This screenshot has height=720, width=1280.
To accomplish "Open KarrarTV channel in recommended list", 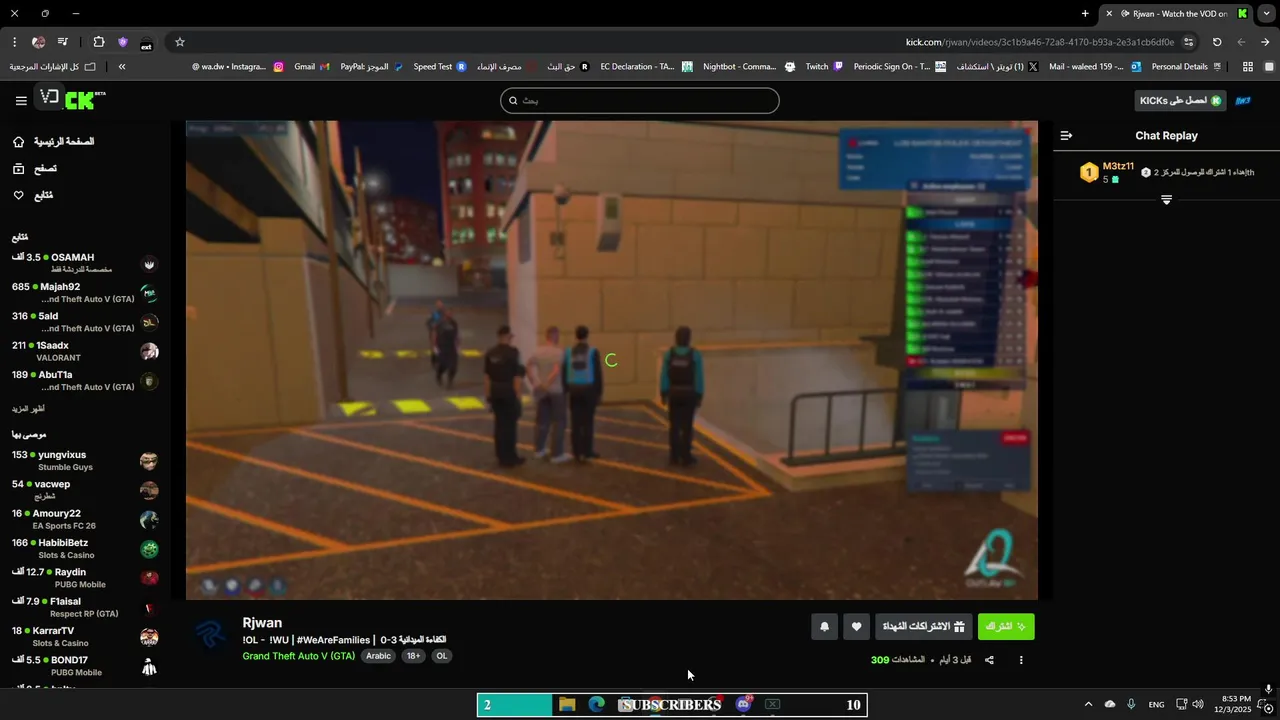I will coord(85,637).
